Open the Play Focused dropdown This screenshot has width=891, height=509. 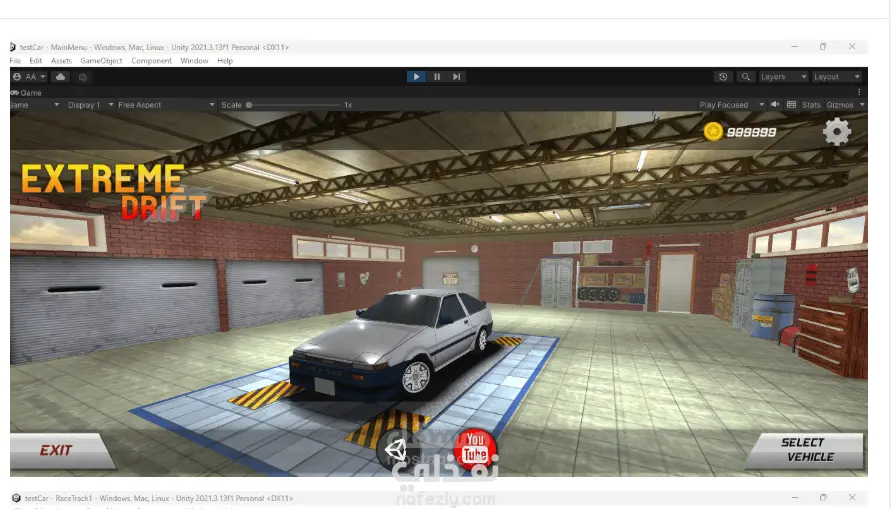pyautogui.click(x=731, y=105)
